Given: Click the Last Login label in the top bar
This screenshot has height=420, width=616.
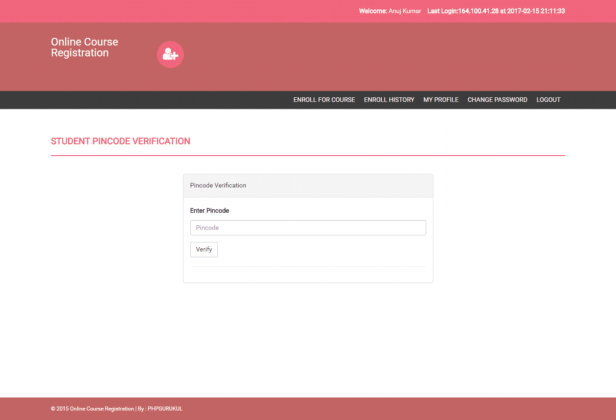Looking at the screenshot, I should (x=442, y=11).
